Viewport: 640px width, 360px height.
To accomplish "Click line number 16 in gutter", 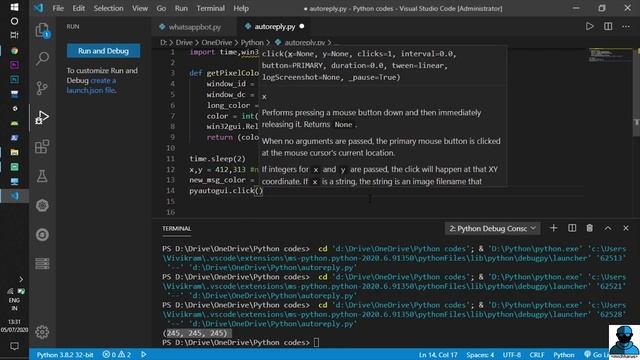I will tap(171, 212).
